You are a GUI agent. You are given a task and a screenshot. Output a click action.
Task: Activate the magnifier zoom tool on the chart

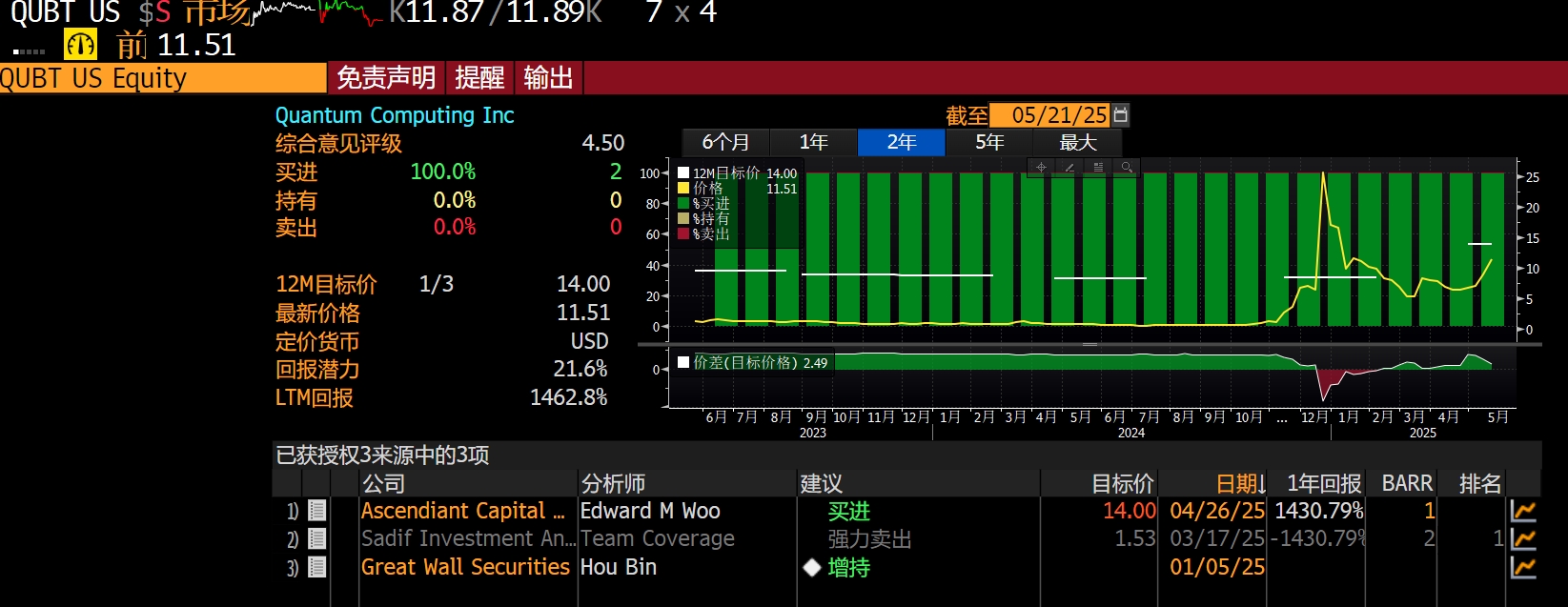pyautogui.click(x=1127, y=168)
